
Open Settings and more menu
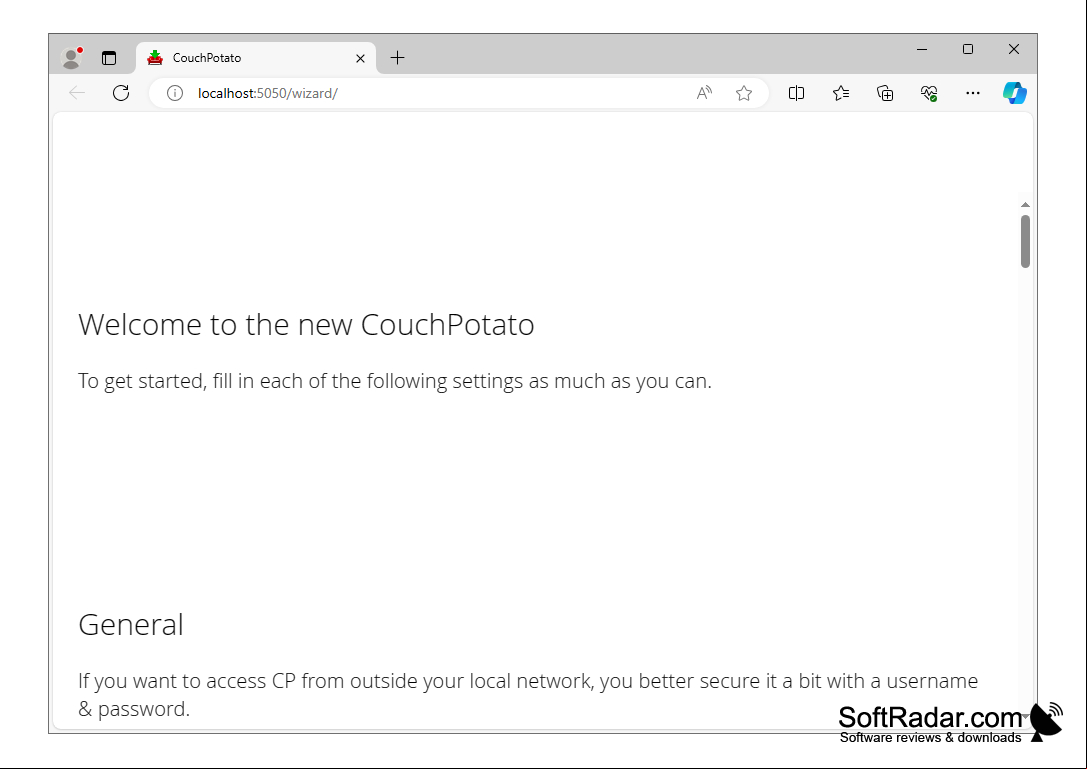[973, 93]
